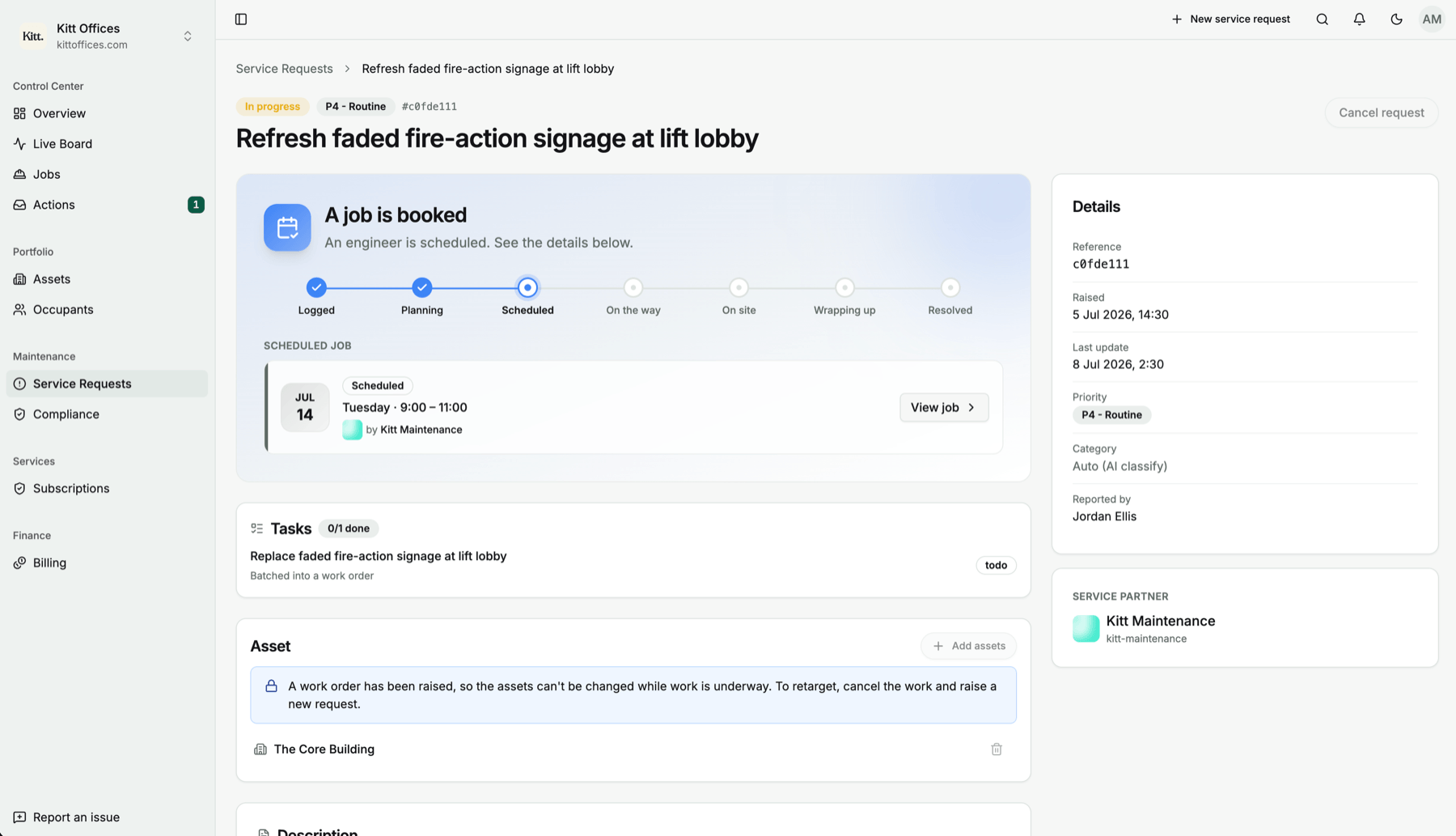Open the search icon in top bar
The image size is (1456, 836).
1322,19
